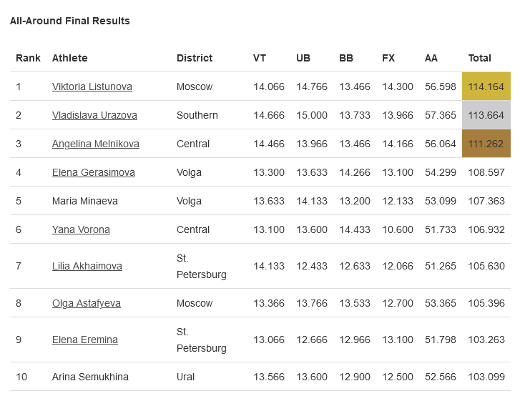Click Angelina Melnikova's name link

[96, 144]
